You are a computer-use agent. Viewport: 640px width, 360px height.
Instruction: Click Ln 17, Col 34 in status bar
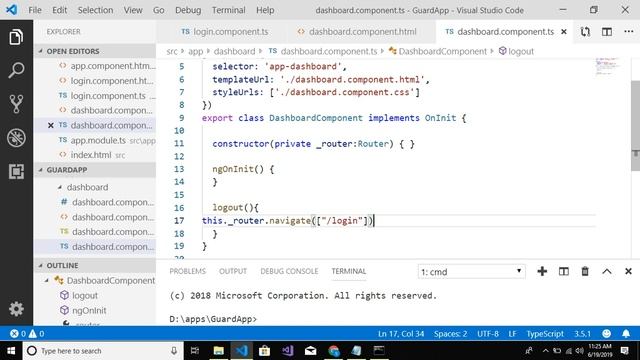[401, 334]
